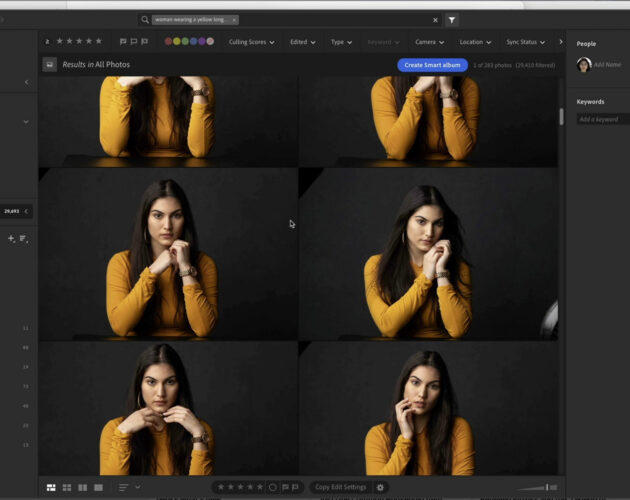Open the Edited filter menu

[303, 42]
